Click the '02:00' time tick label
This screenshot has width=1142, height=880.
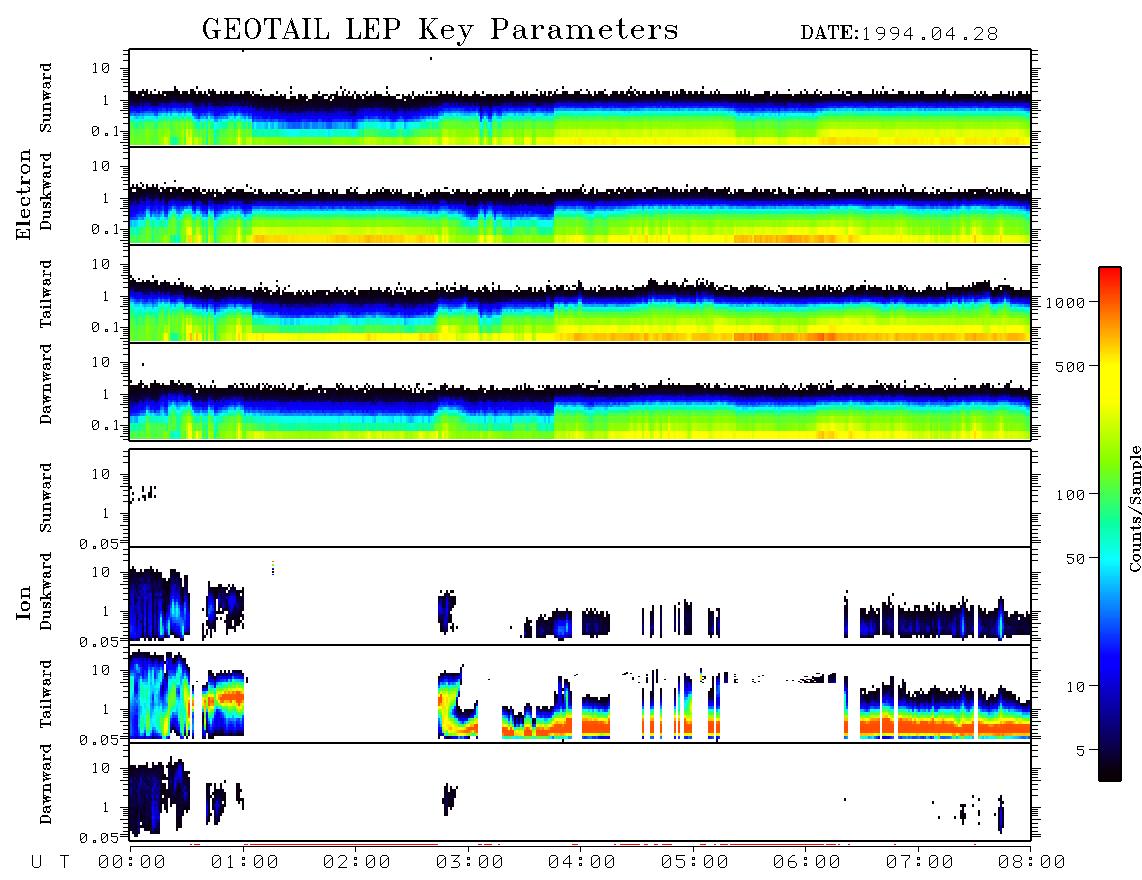tap(357, 863)
